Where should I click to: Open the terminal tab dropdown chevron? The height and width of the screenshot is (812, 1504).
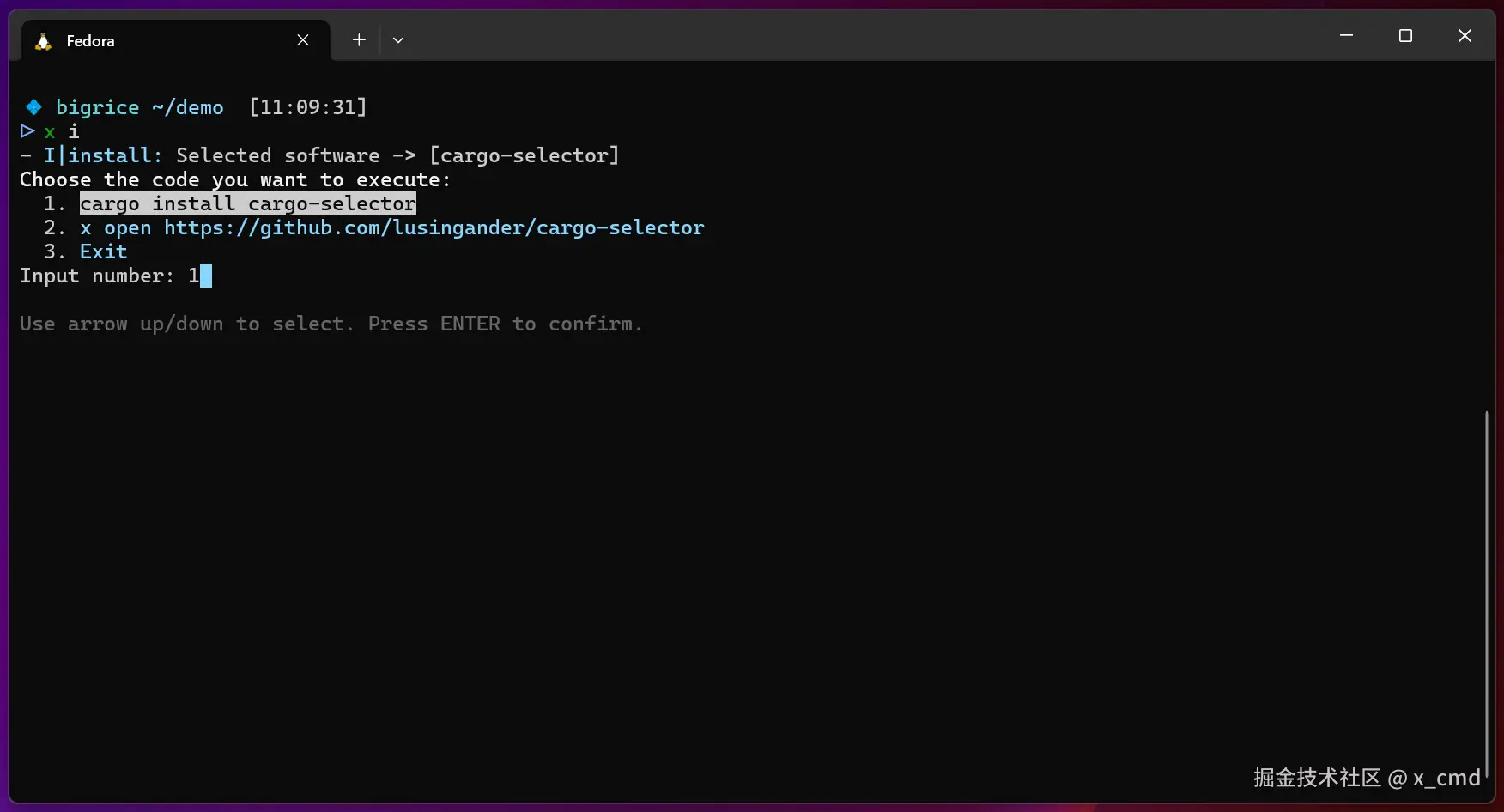coord(397,39)
